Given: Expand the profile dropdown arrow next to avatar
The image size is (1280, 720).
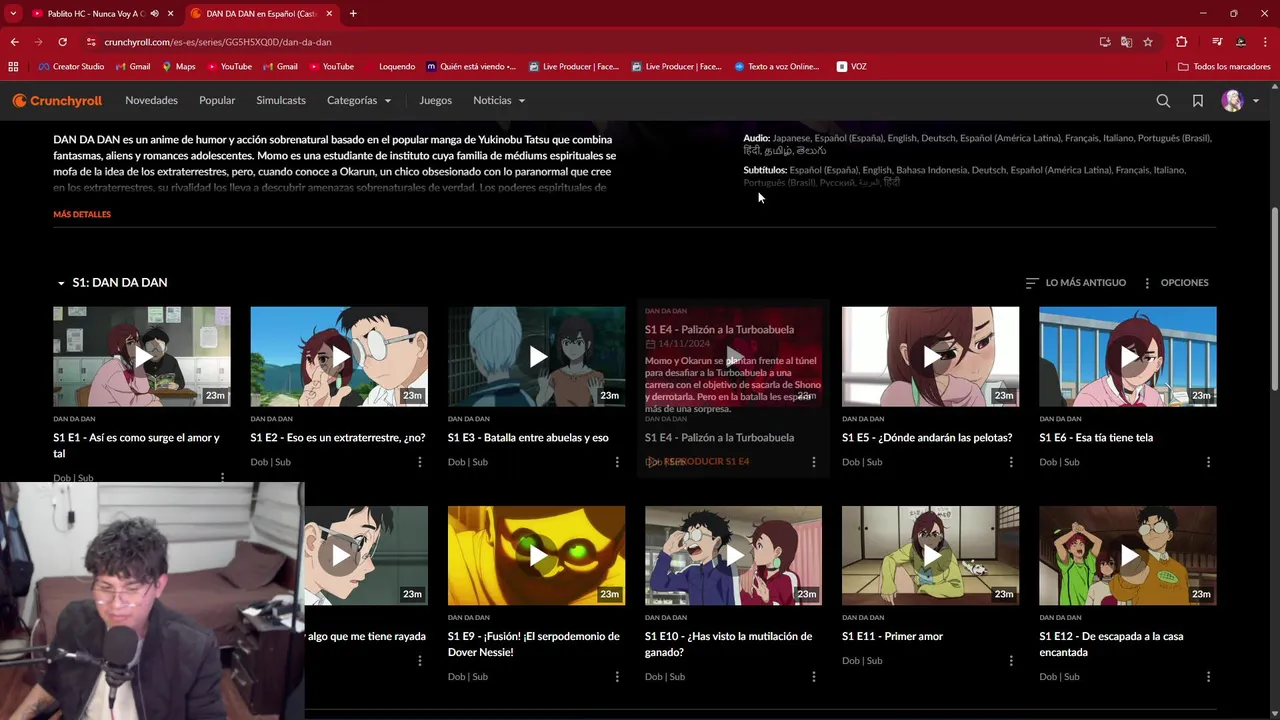Looking at the screenshot, I should coord(1256,101).
